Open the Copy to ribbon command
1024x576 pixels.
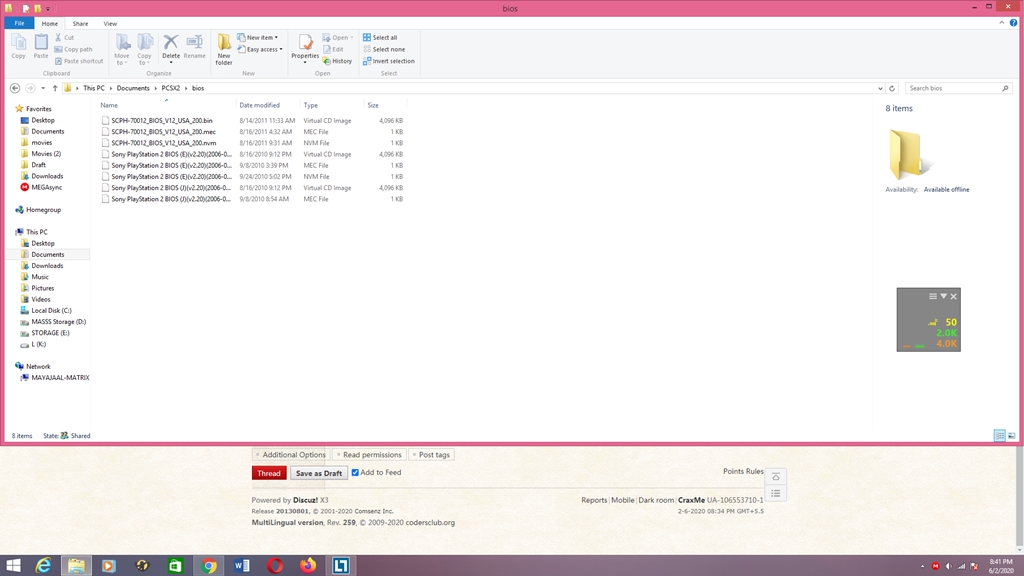pyautogui.click(x=144, y=49)
